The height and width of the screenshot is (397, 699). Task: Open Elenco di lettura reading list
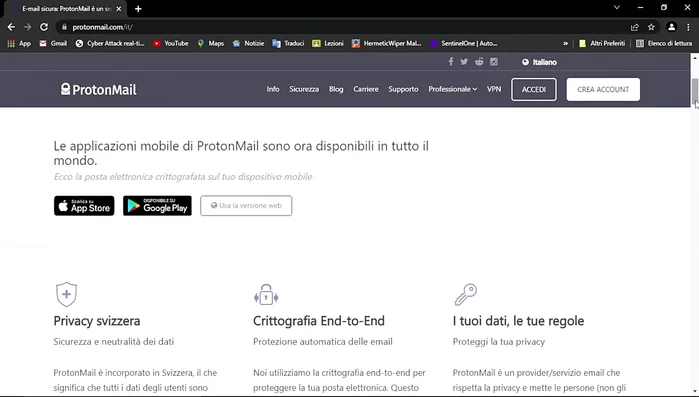(664, 43)
